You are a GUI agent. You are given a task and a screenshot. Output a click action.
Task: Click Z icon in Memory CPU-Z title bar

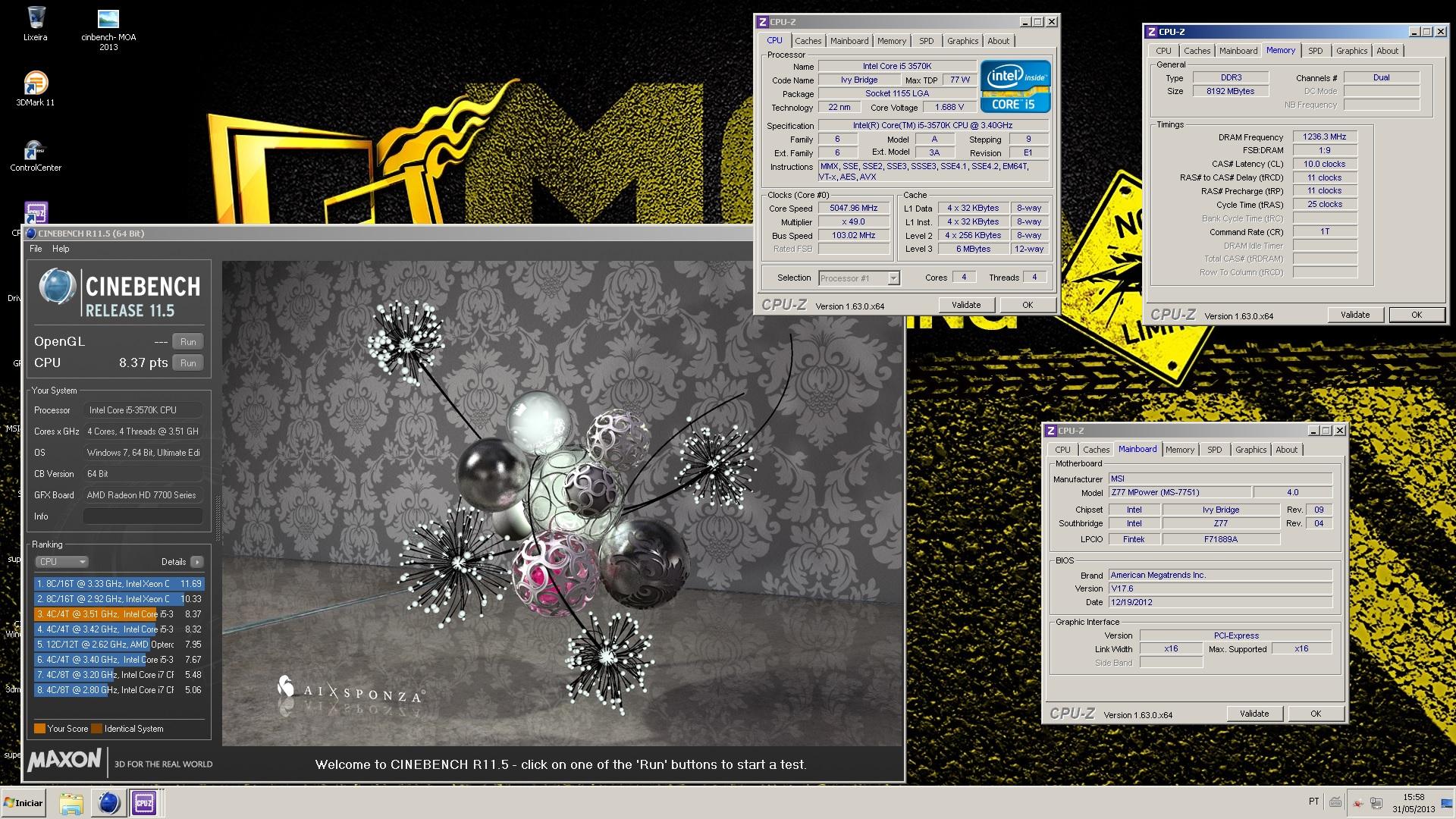pos(1152,32)
